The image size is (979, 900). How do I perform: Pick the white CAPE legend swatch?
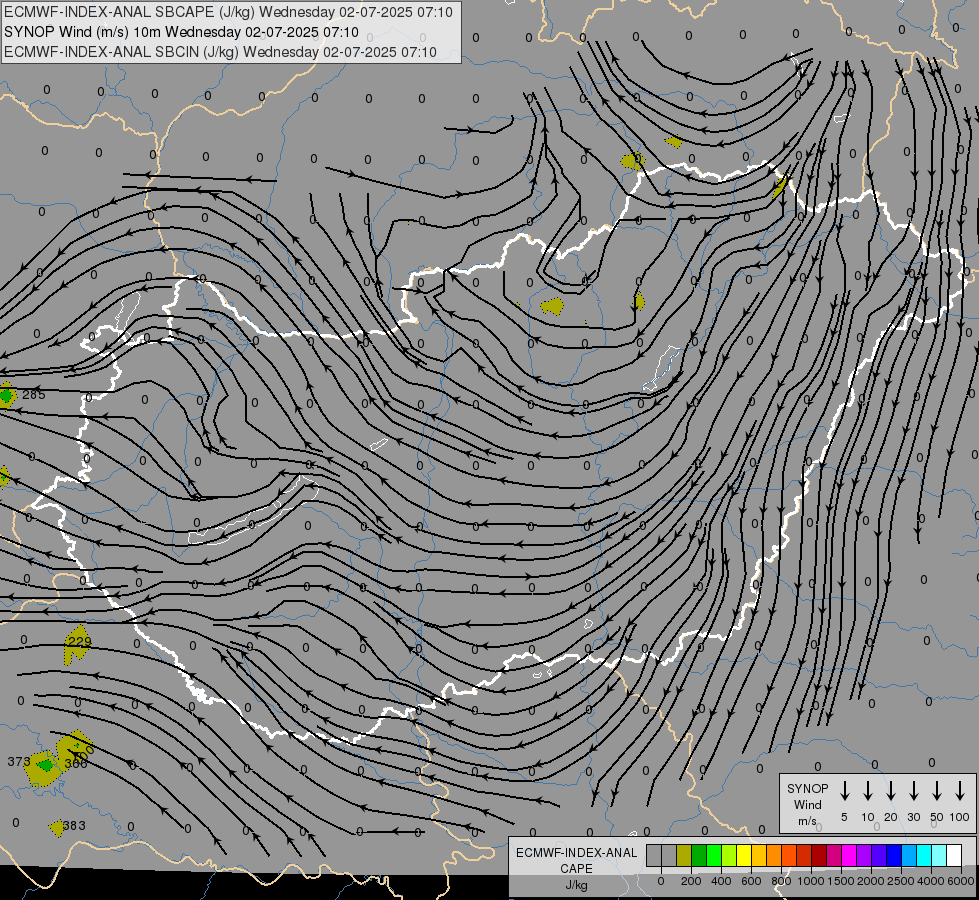955,855
